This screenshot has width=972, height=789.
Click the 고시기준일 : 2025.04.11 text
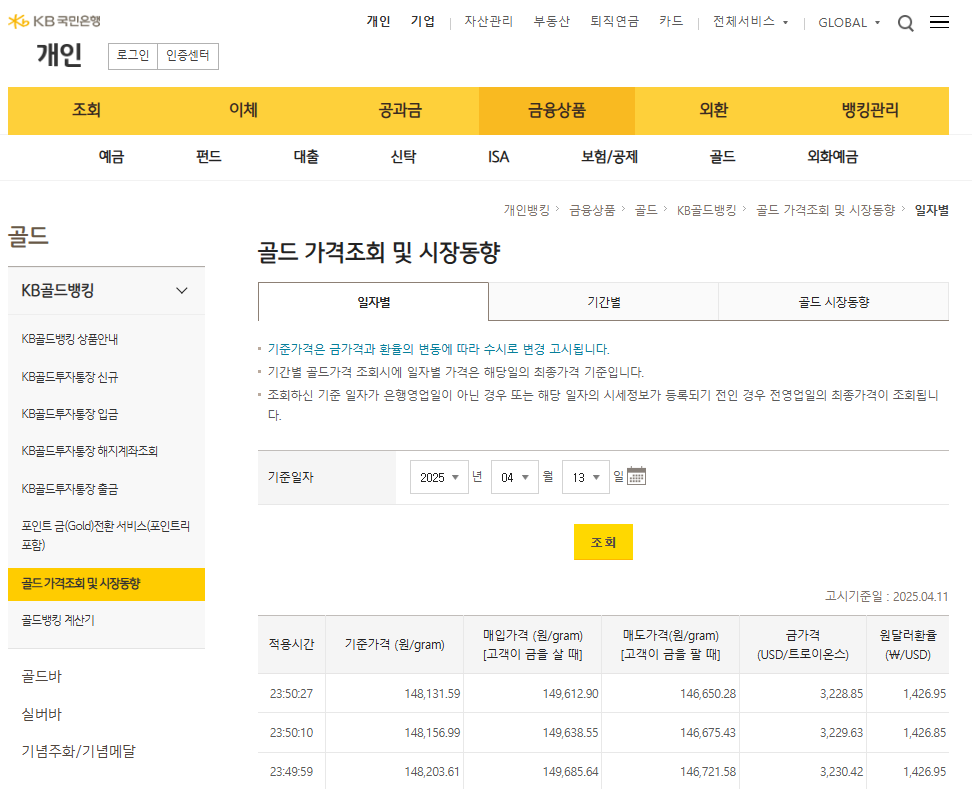pyautogui.click(x=886, y=596)
